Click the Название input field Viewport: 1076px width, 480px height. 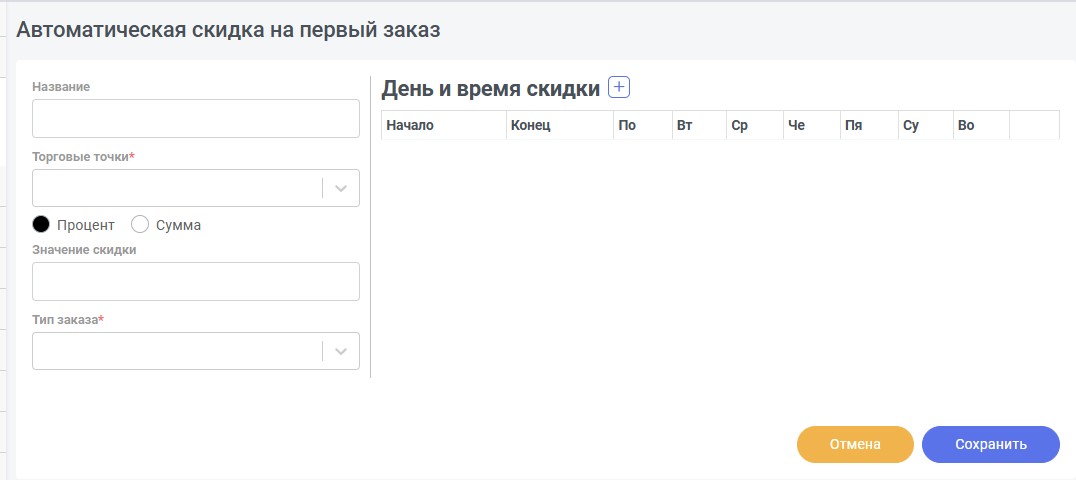coord(196,118)
